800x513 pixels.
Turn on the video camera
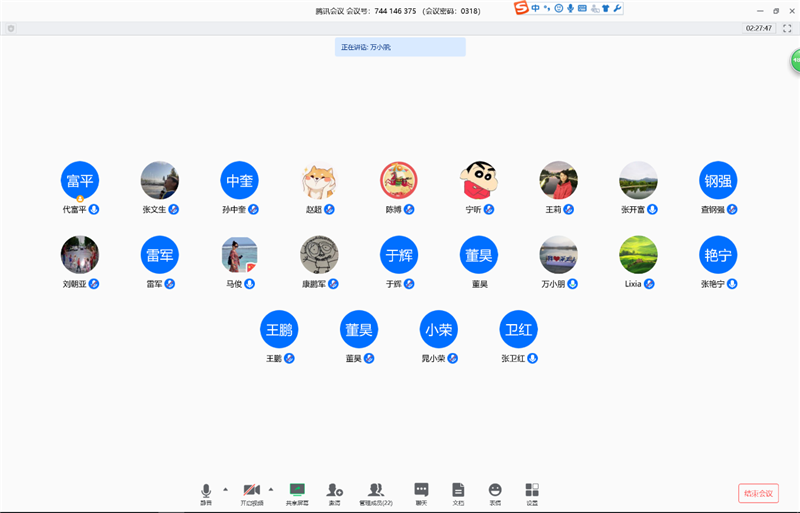(252, 491)
